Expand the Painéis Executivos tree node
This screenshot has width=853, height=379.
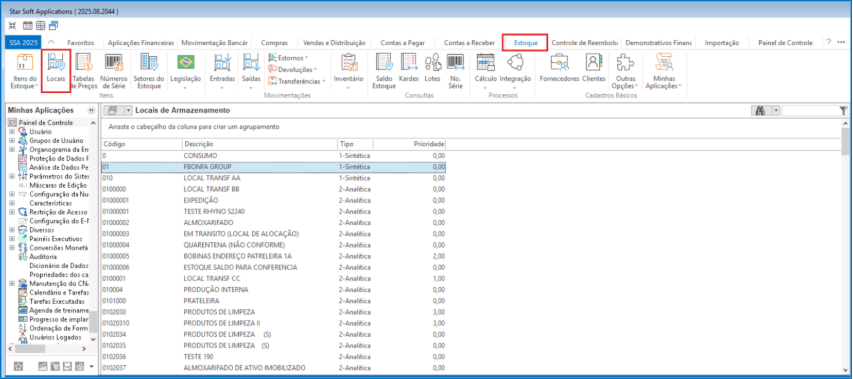(12, 239)
